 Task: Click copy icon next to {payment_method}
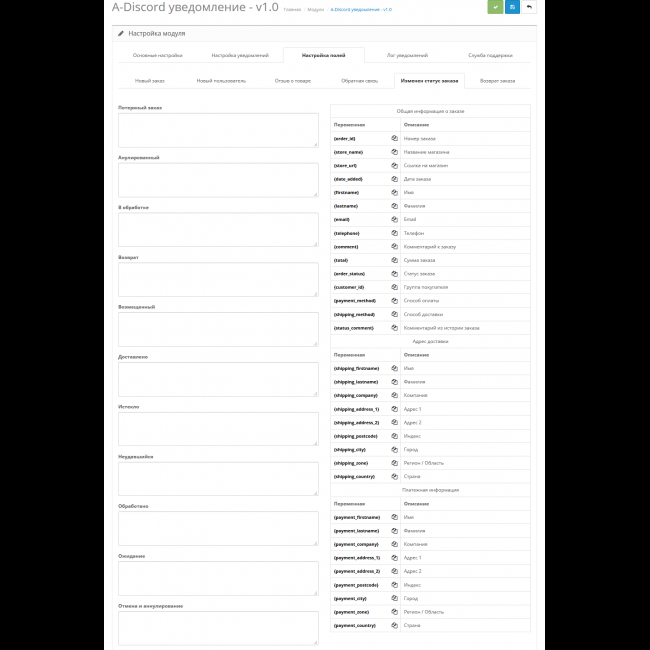394,300
